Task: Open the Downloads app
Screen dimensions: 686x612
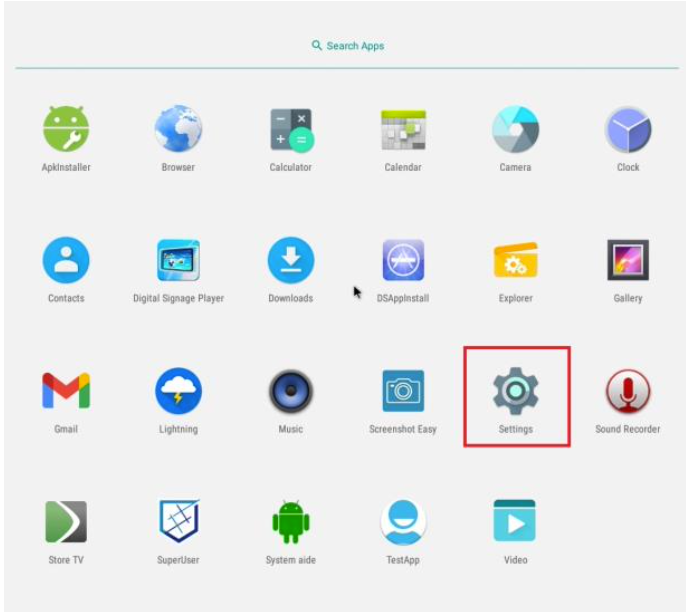Action: [x=291, y=260]
